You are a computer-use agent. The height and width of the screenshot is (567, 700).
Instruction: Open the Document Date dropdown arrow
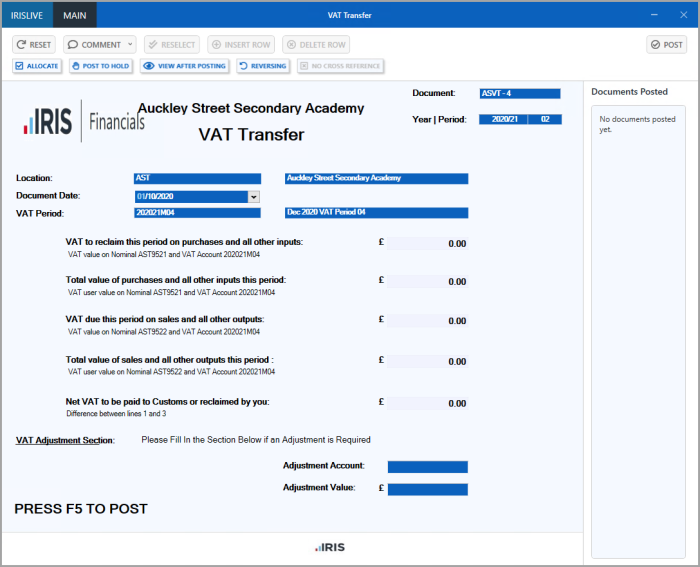point(254,197)
